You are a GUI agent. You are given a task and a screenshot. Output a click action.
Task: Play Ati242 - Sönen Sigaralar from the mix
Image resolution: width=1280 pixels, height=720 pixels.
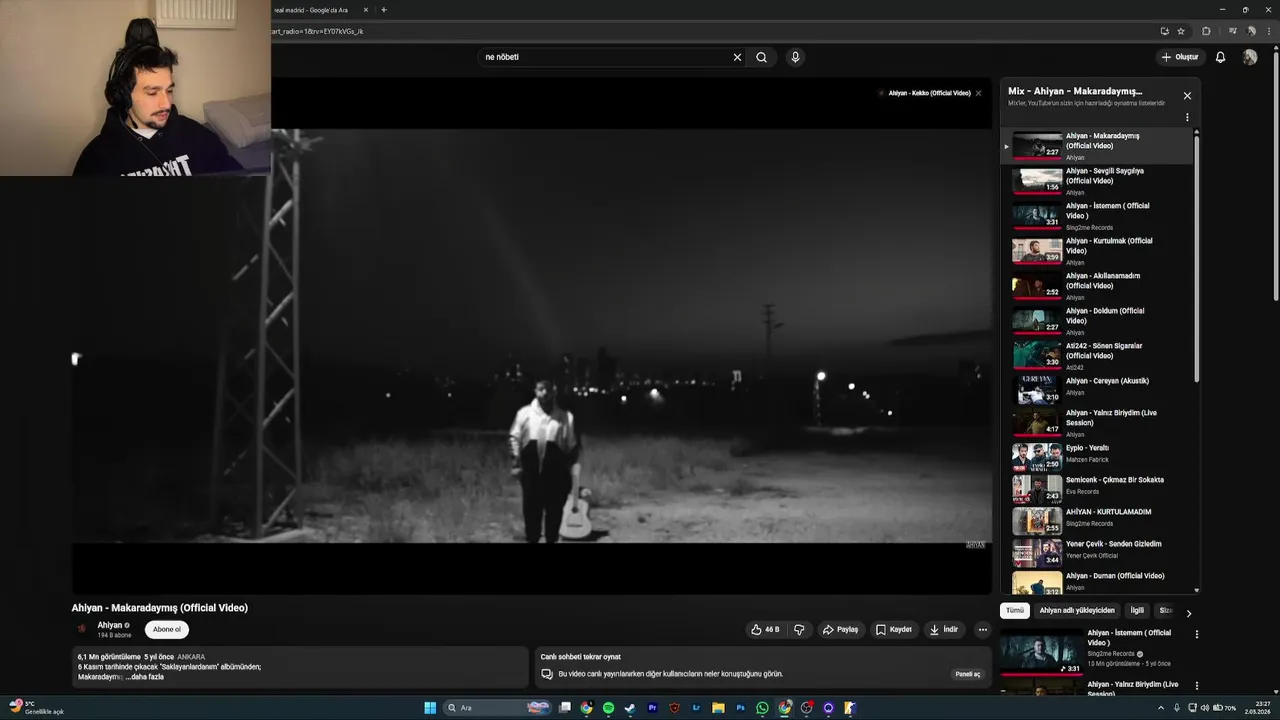tap(1097, 356)
